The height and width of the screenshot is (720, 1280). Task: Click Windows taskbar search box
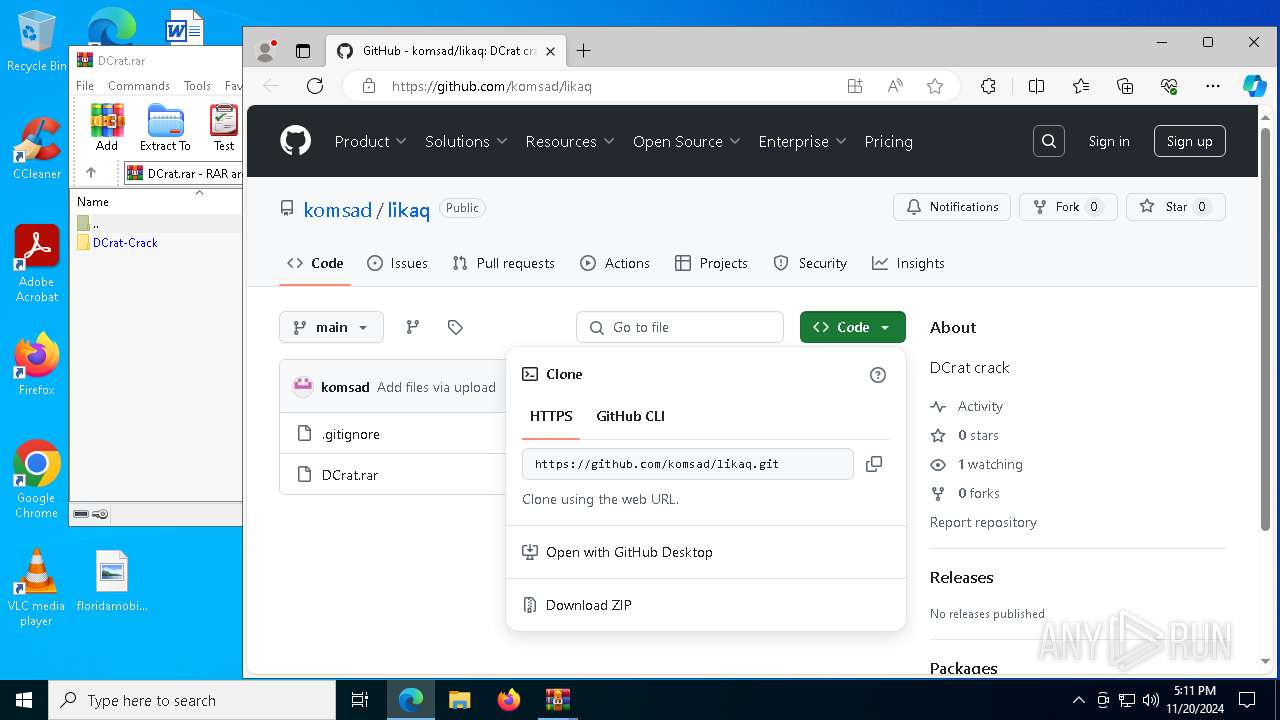(x=192, y=700)
